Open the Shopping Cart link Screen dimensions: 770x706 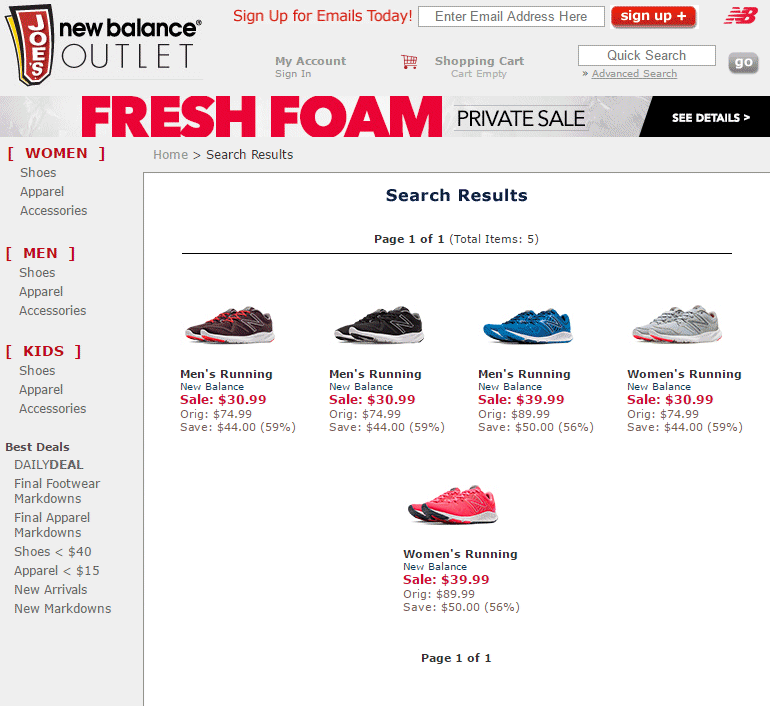click(x=479, y=61)
